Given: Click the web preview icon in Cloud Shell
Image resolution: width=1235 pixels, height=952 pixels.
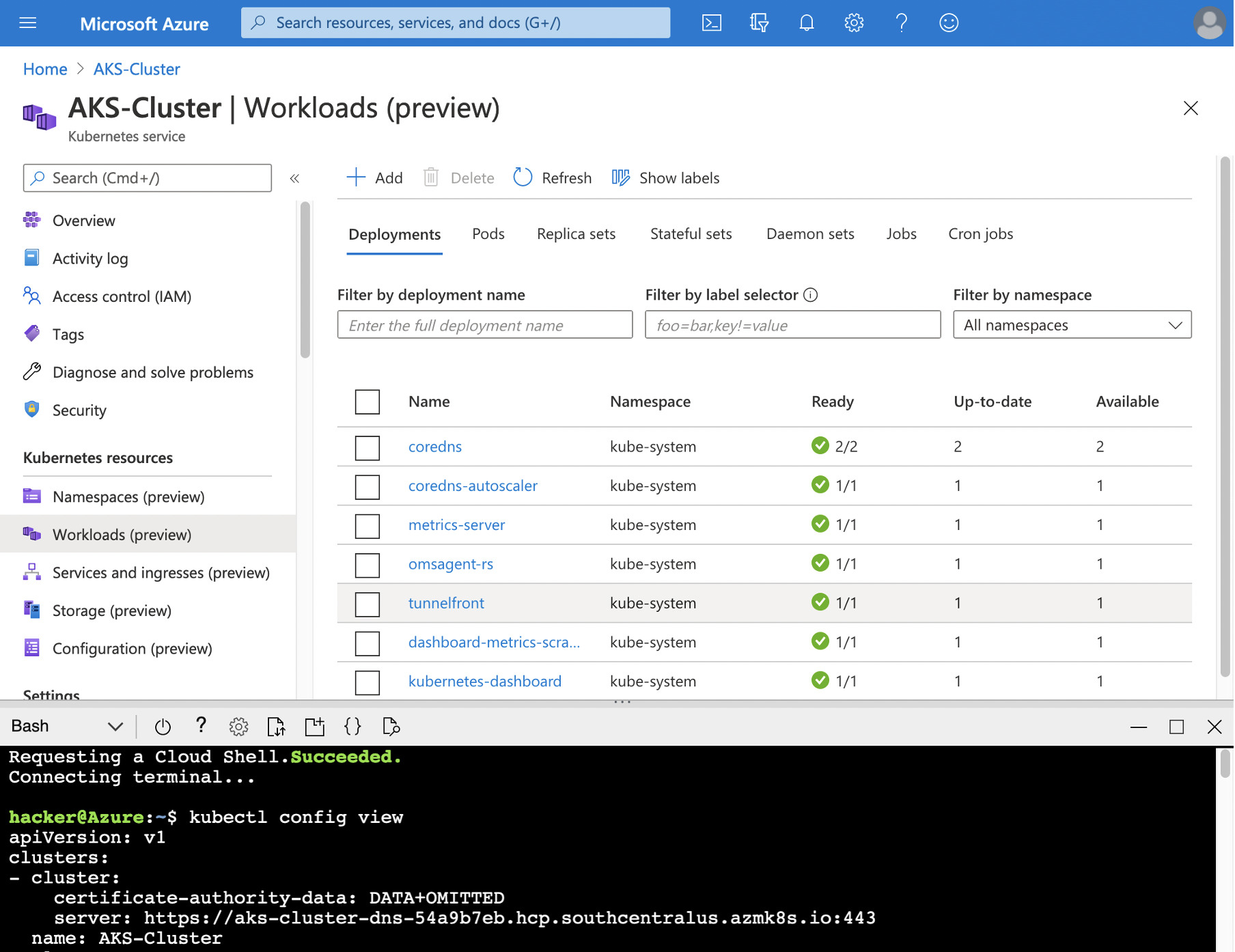Looking at the screenshot, I should coord(391,727).
